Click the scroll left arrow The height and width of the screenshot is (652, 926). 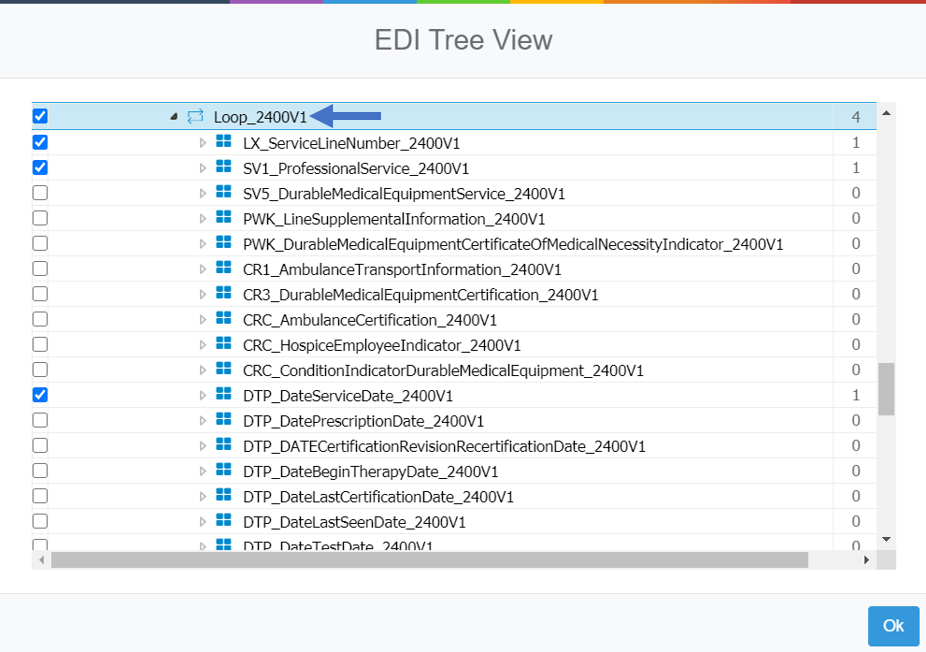coord(41,560)
